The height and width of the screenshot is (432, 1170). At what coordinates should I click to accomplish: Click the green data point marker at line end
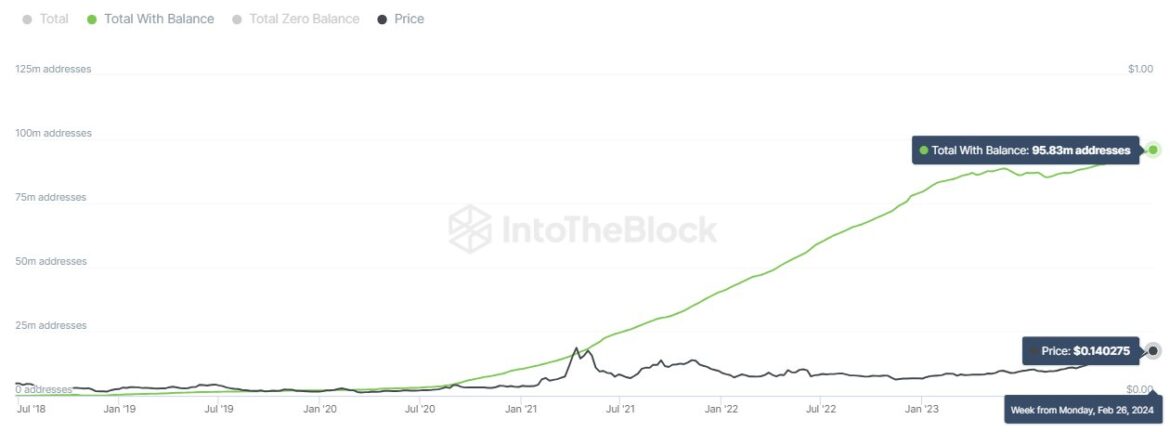click(1153, 150)
